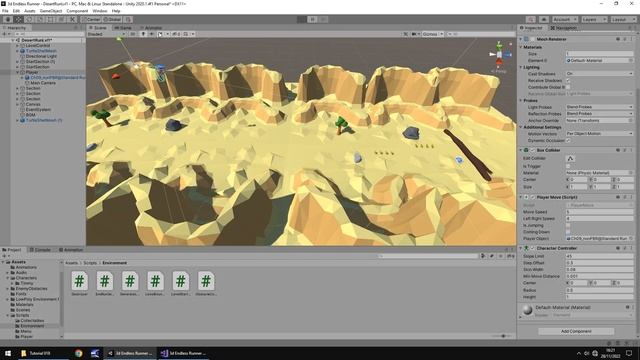Click the scene orientation gizmo

pyautogui.click(x=499, y=55)
